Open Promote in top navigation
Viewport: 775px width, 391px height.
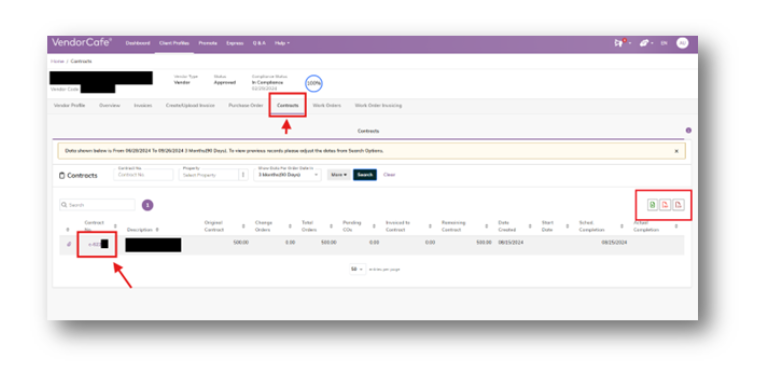point(208,43)
